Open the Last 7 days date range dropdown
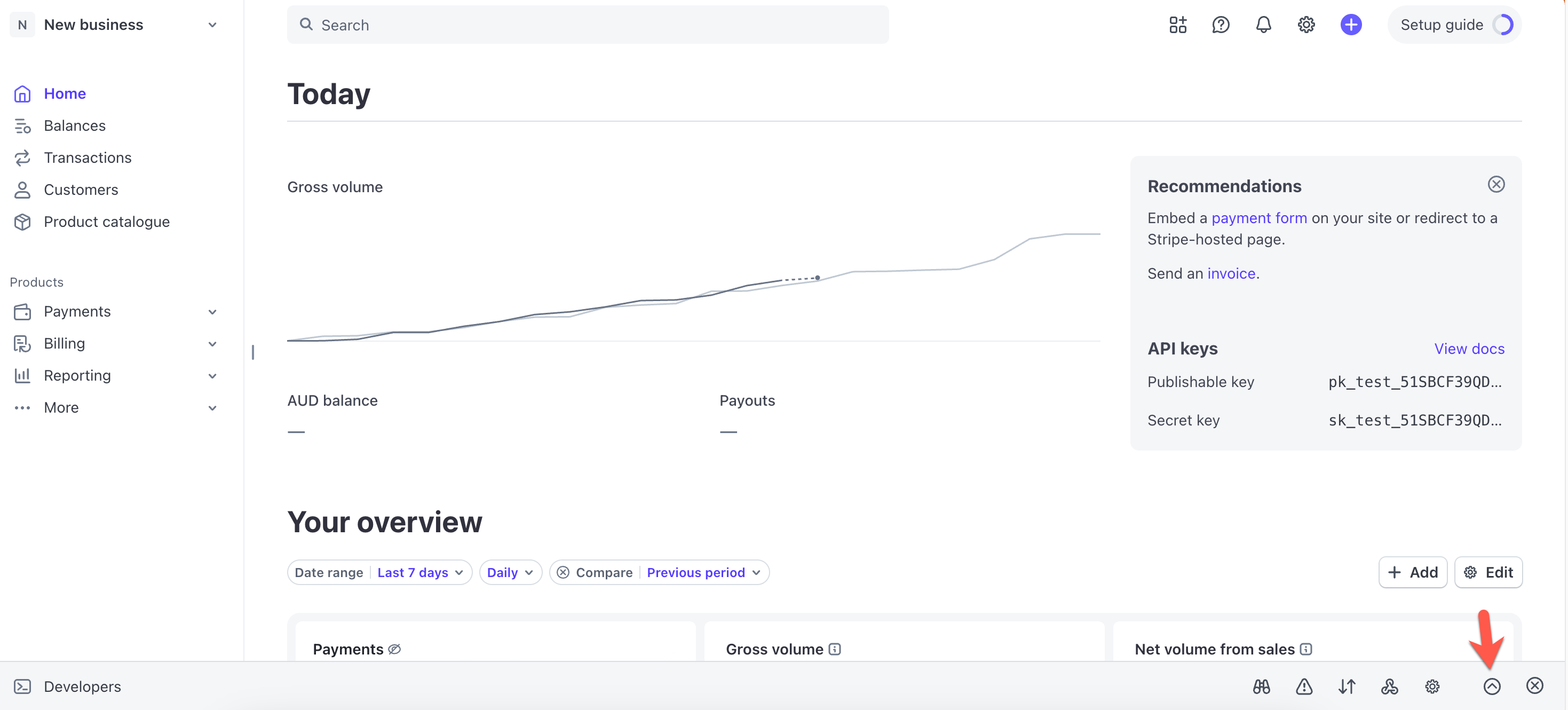The image size is (1568, 710). pos(420,572)
